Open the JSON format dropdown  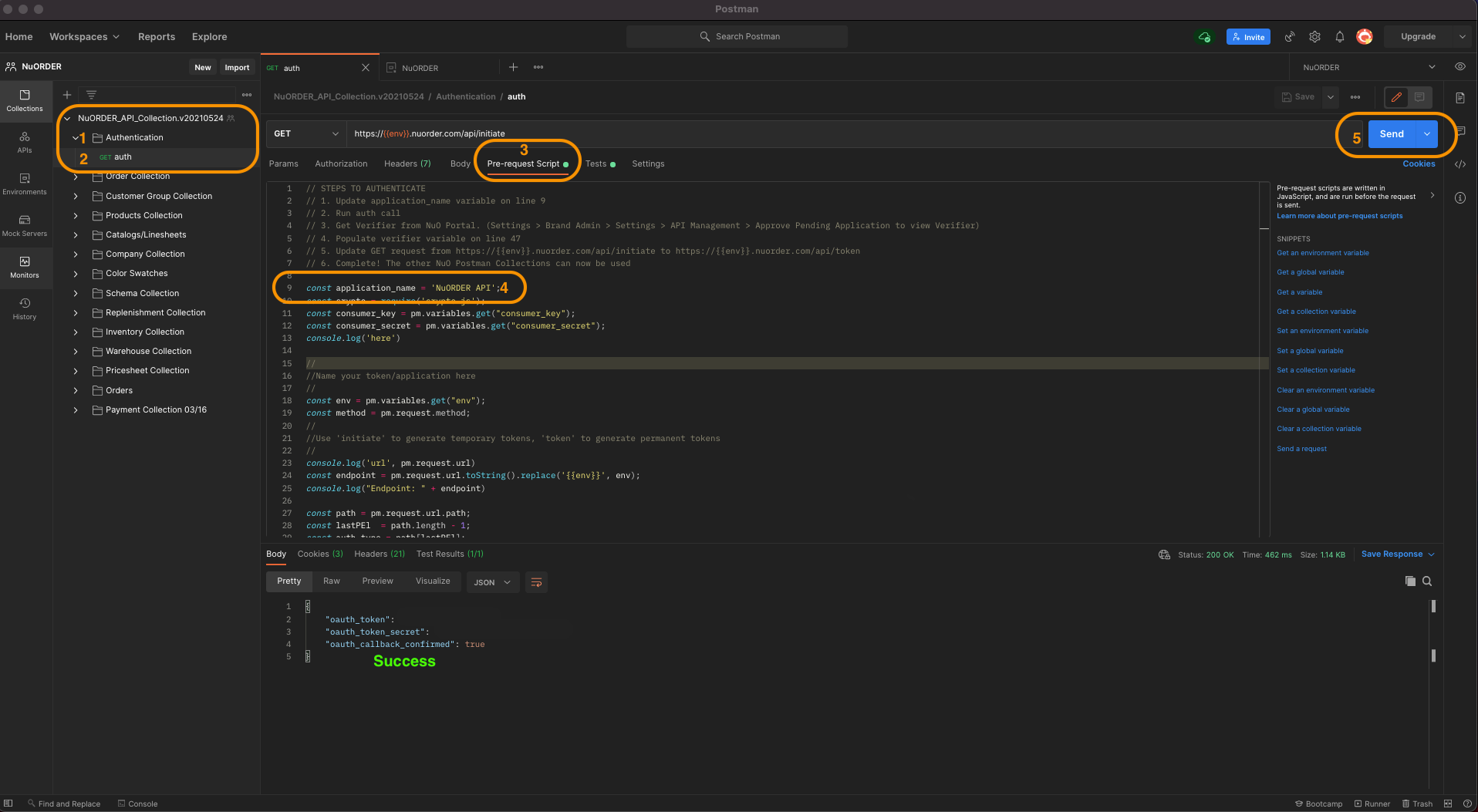coord(492,582)
